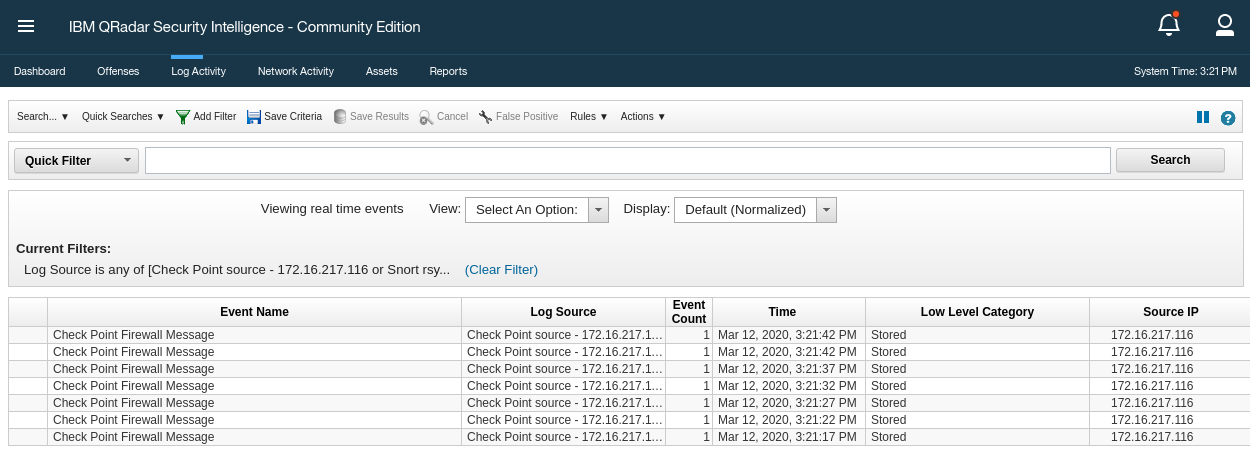Image resolution: width=1250 pixels, height=465 pixels.
Task: Pause real time event streaming
Action: (x=1203, y=117)
